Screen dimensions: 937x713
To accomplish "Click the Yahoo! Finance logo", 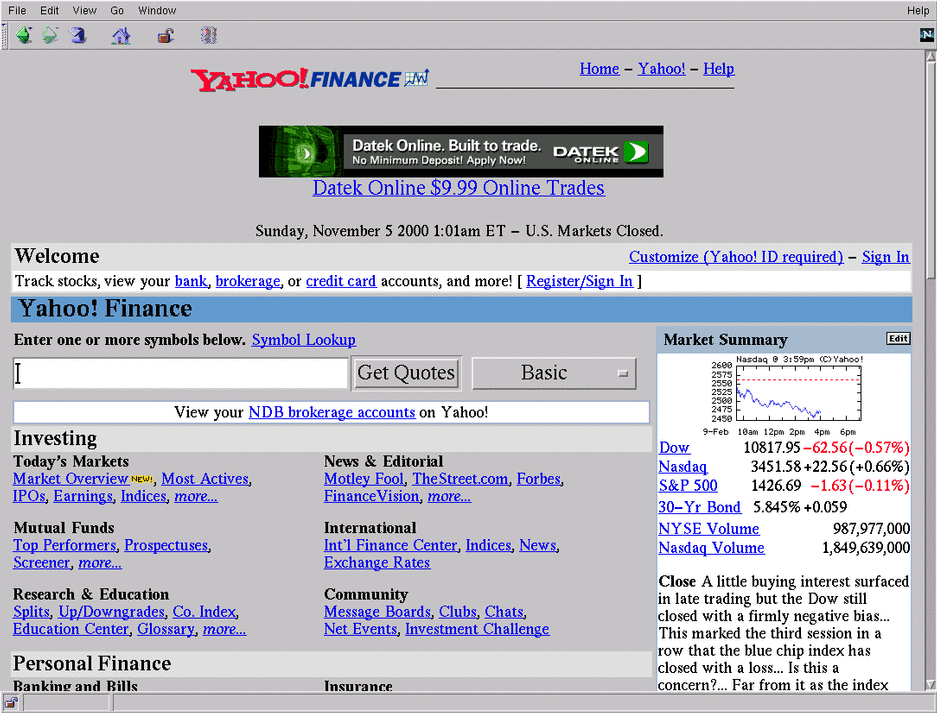I will (x=310, y=79).
